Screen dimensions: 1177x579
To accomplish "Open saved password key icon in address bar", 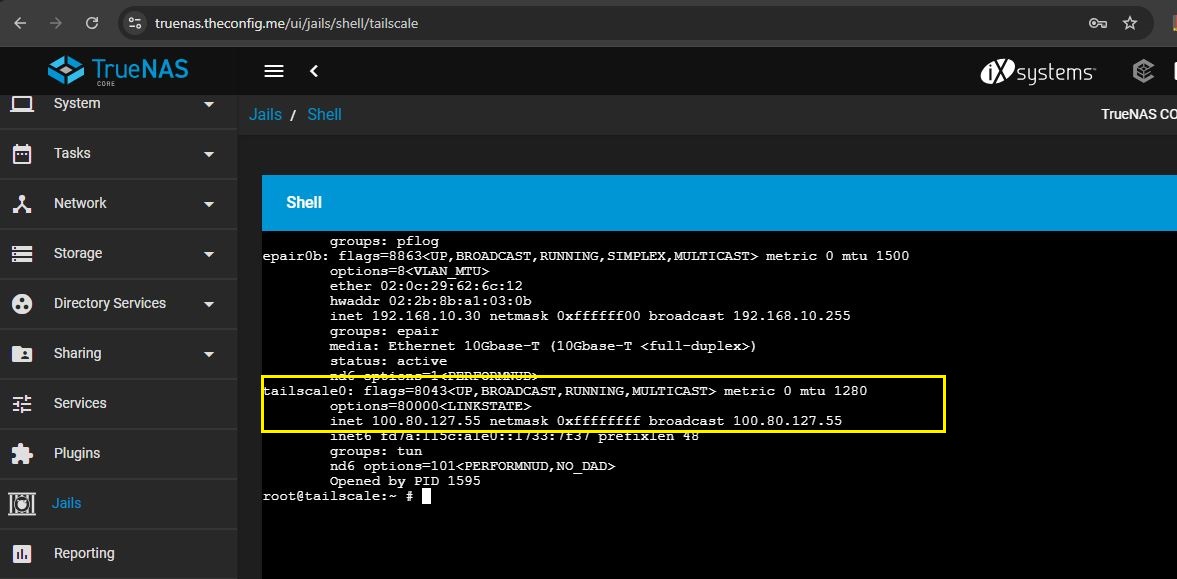I will (1097, 23).
